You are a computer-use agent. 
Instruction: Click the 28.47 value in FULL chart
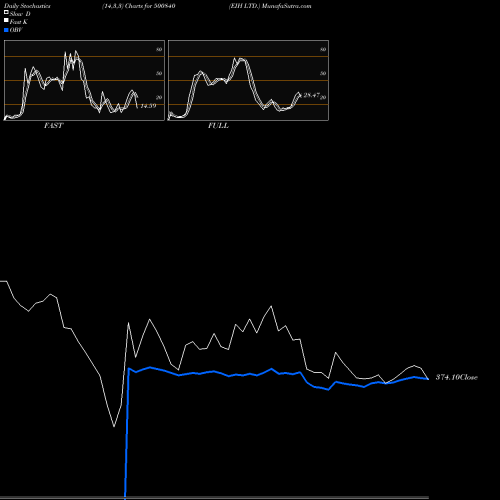point(312,95)
